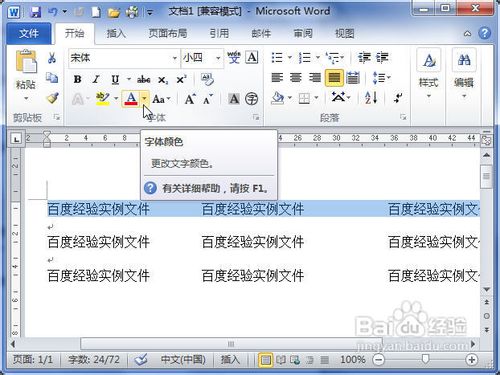Click the shading paint bucket icon

point(278,98)
